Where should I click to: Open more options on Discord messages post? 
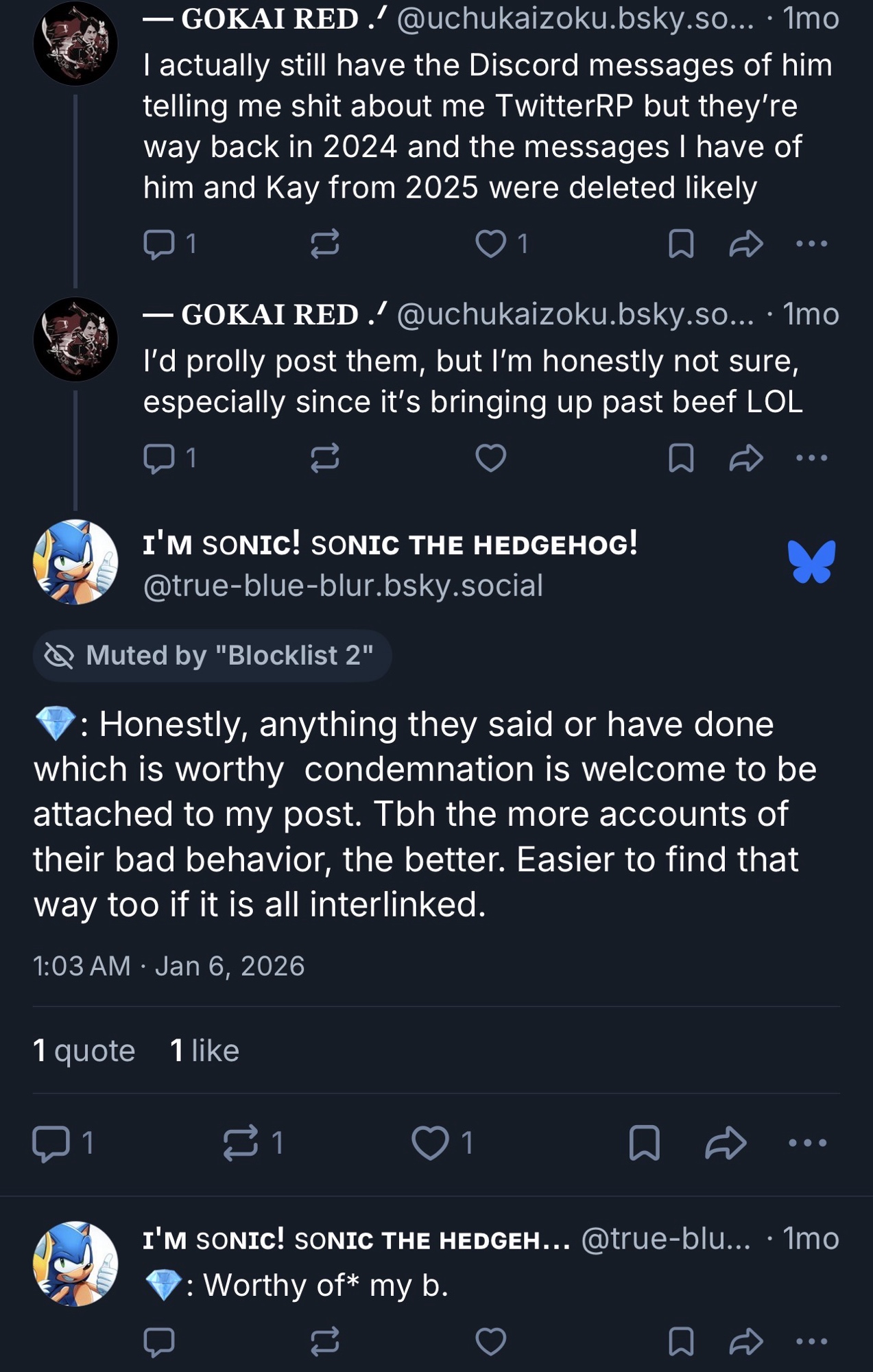812,244
